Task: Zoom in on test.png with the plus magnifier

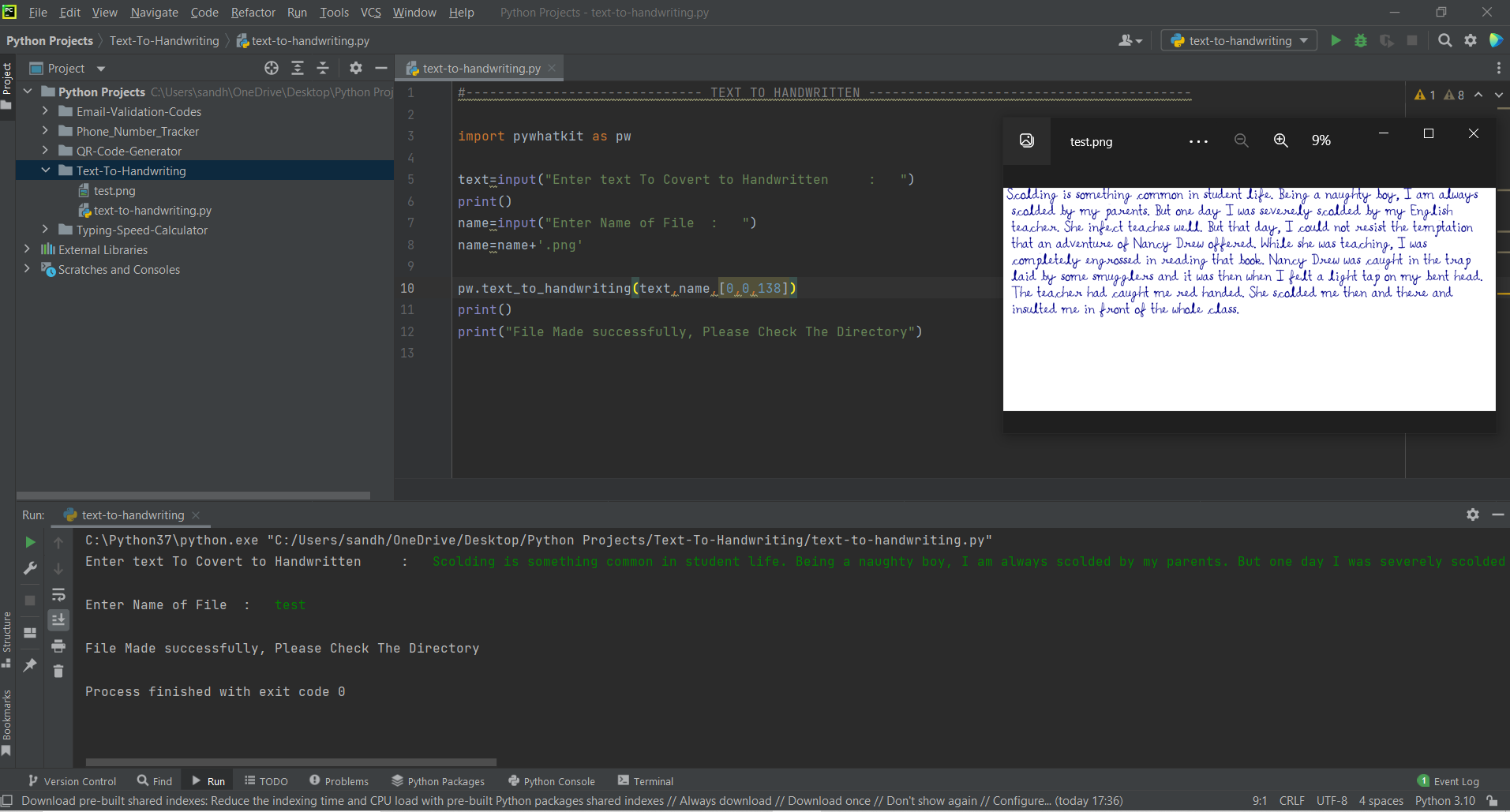Action: click(1280, 140)
